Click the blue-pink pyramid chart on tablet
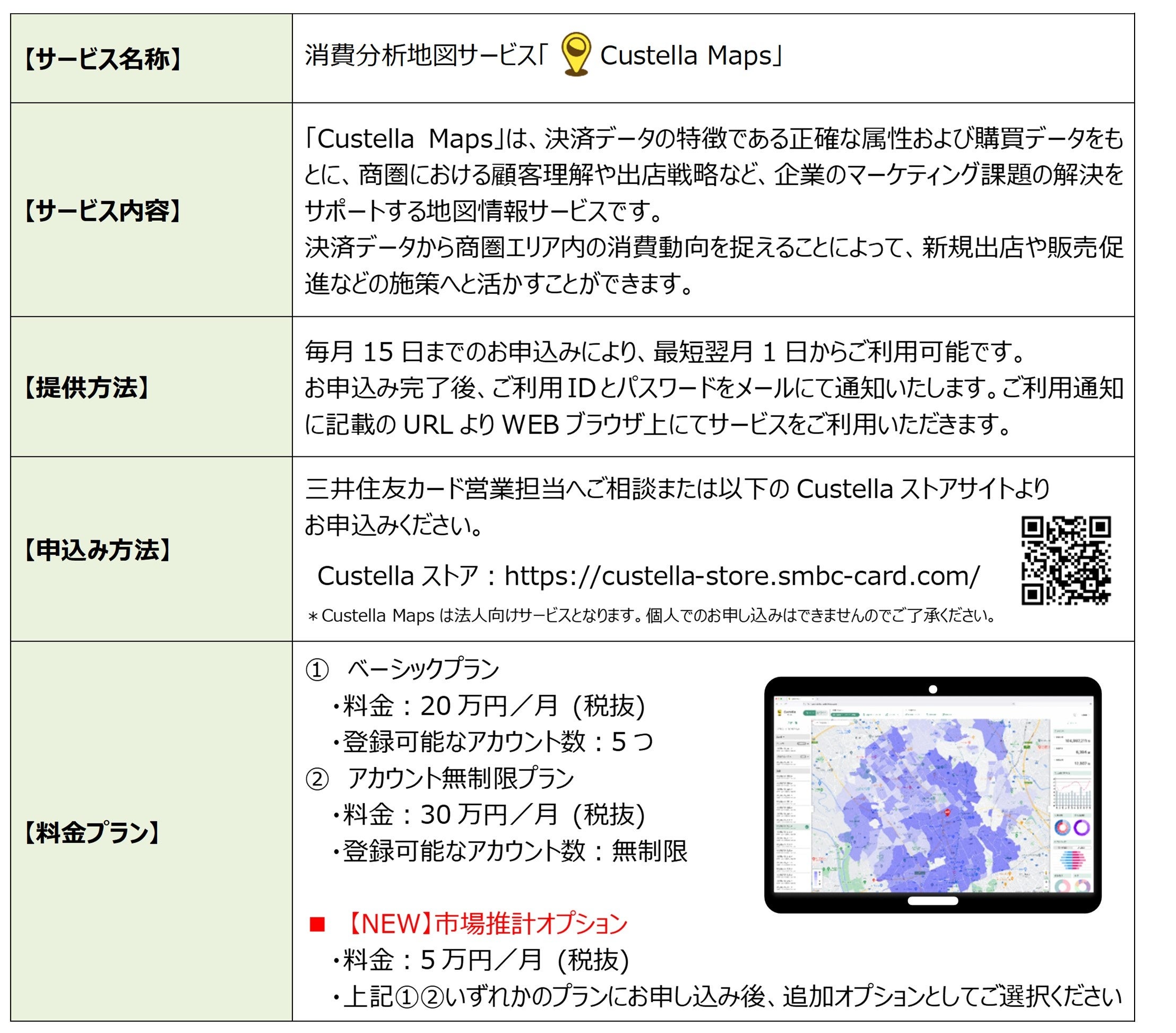1176x1033 pixels. click(1072, 860)
